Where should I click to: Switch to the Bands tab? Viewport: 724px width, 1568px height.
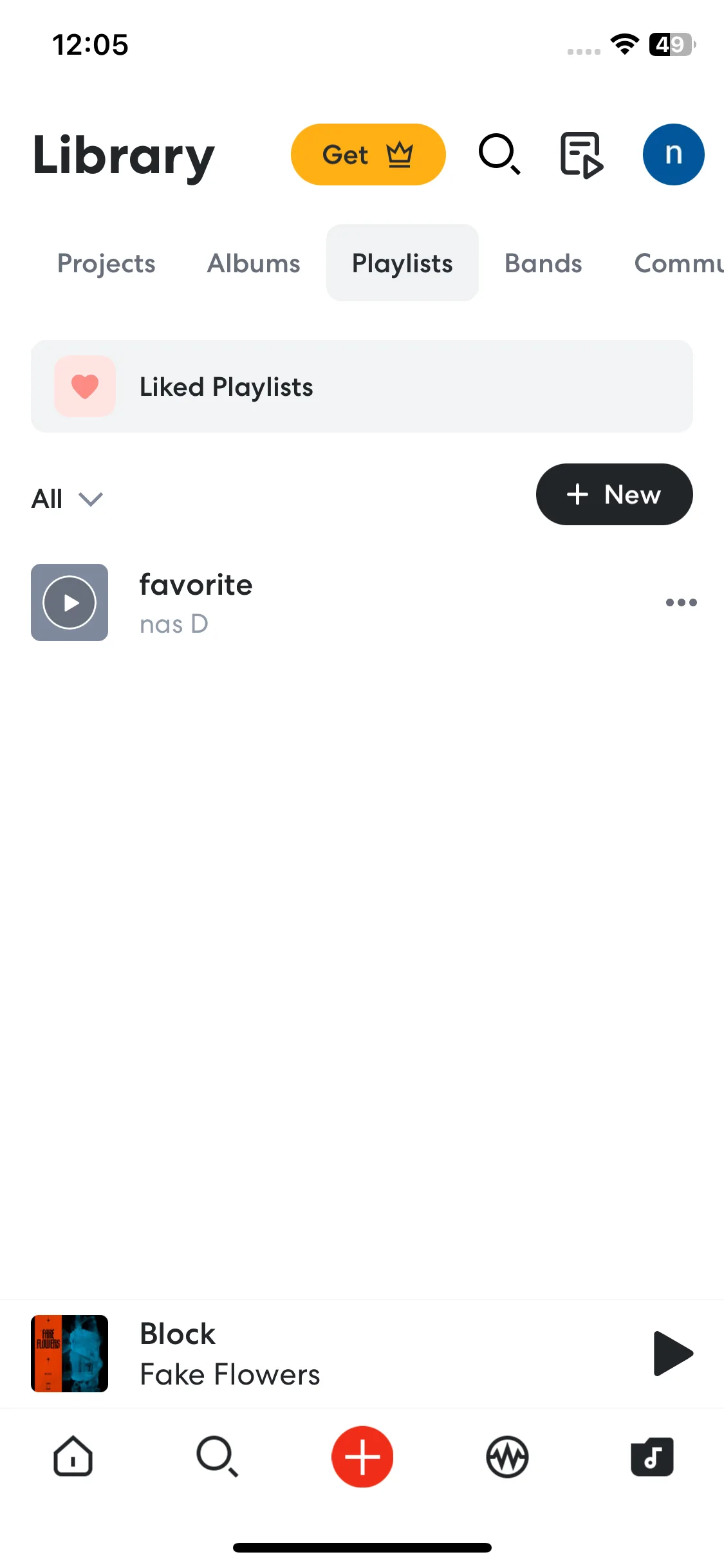(x=543, y=263)
